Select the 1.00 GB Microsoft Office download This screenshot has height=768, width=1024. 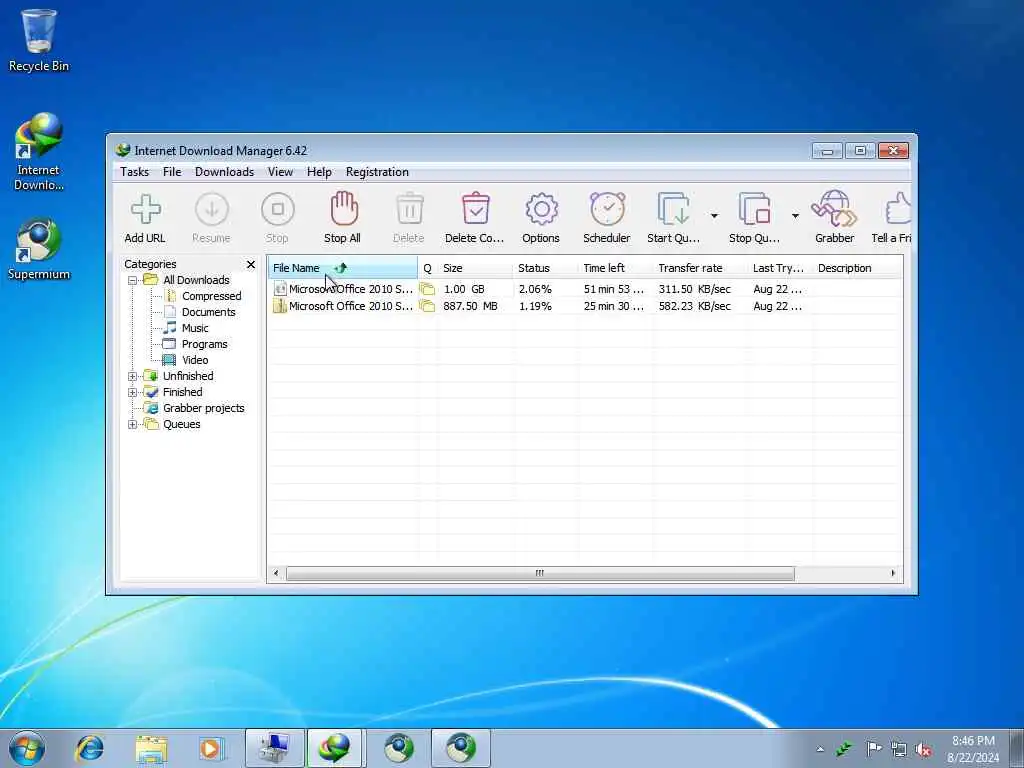584,289
